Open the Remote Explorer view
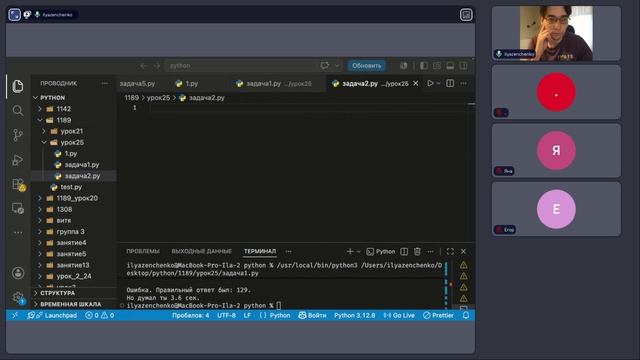Image resolution: width=640 pixels, height=360 pixels. coord(18,209)
